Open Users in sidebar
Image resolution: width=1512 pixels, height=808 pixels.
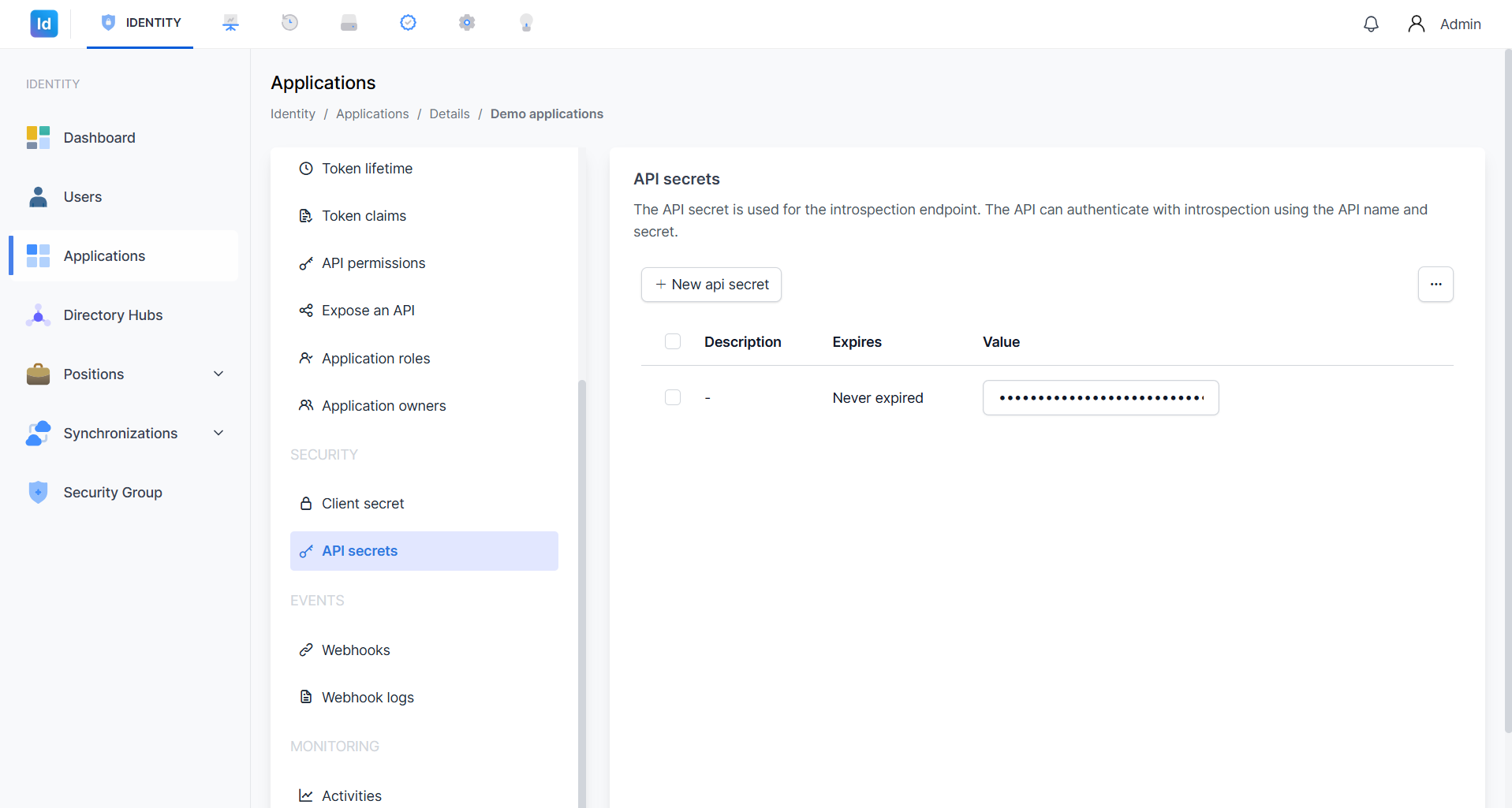124,197
